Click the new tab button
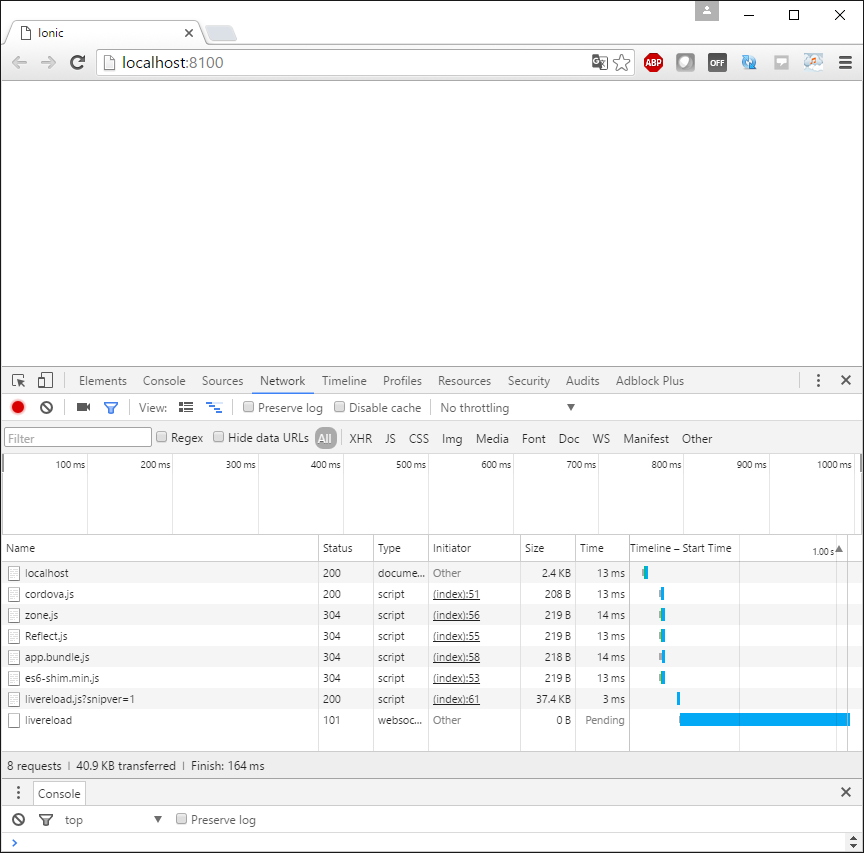 click(x=221, y=34)
